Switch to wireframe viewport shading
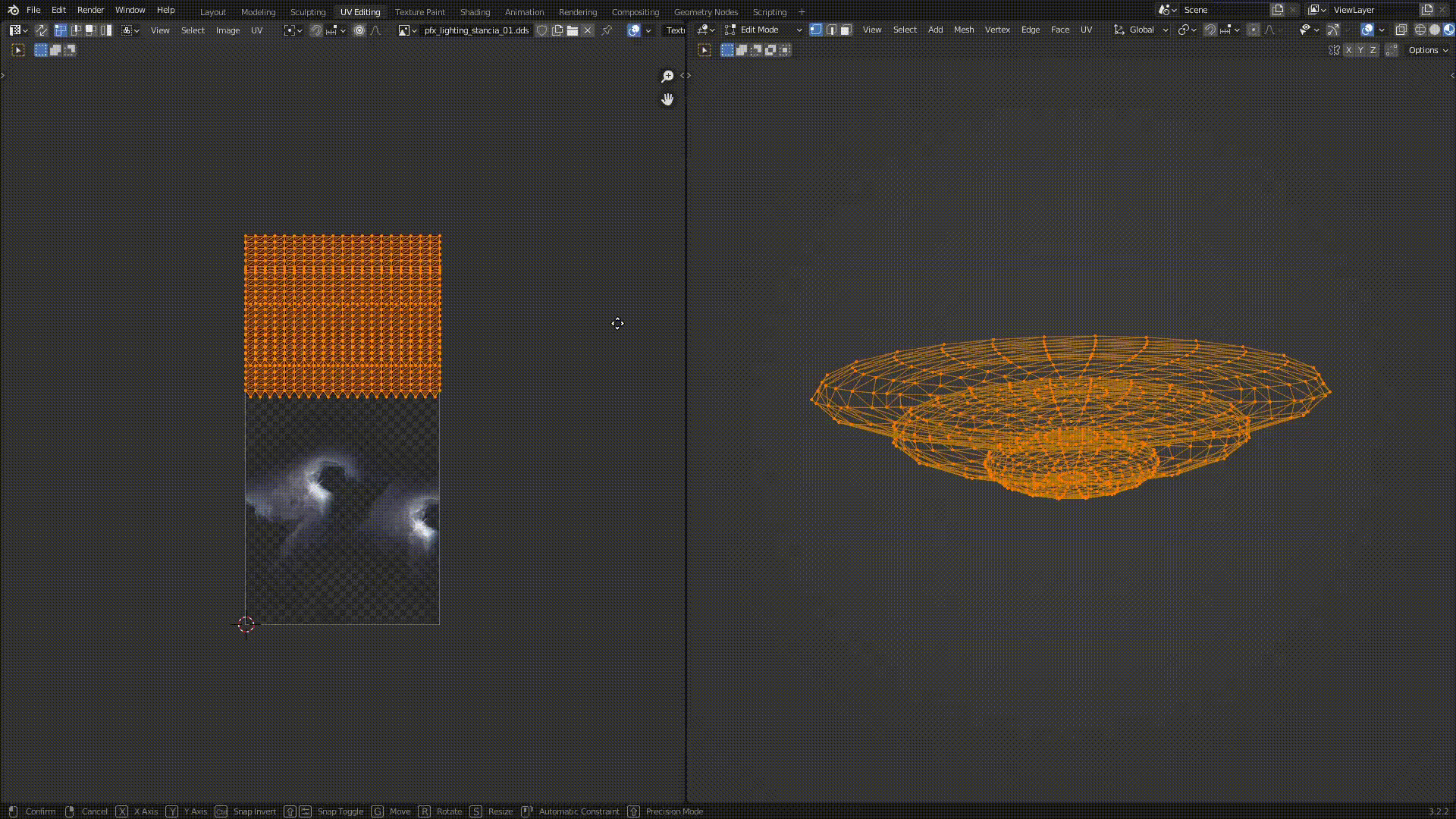Screen dimensions: 1456x819 pos(1420,30)
